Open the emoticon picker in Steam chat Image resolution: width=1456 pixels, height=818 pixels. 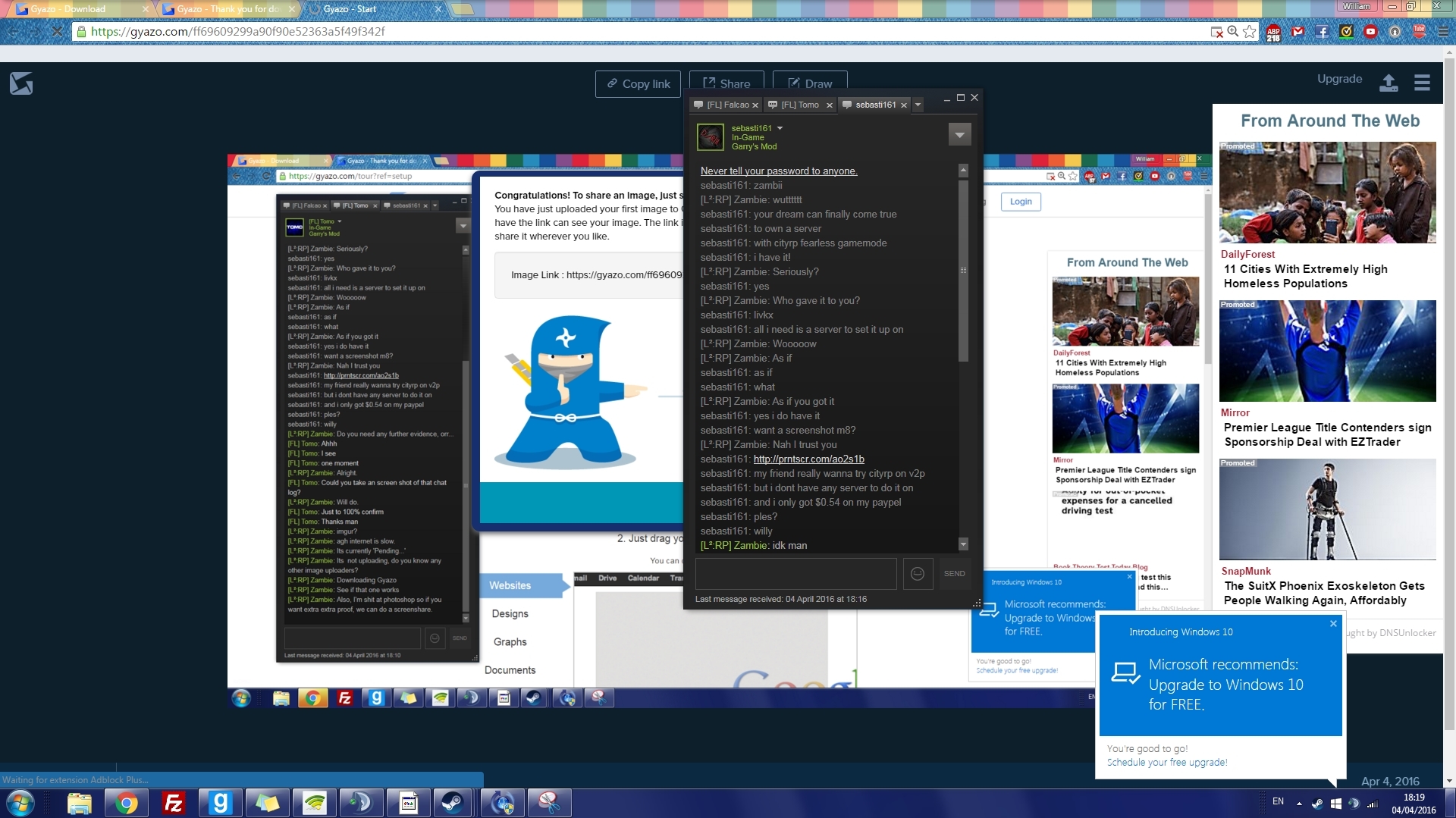click(917, 574)
